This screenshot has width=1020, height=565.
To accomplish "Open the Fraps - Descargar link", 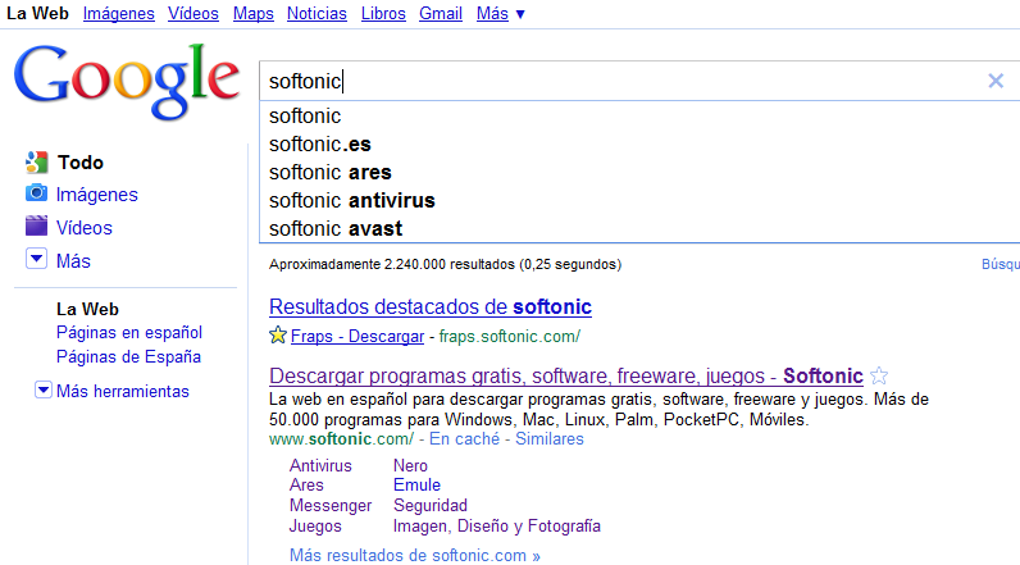I will pyautogui.click(x=357, y=337).
